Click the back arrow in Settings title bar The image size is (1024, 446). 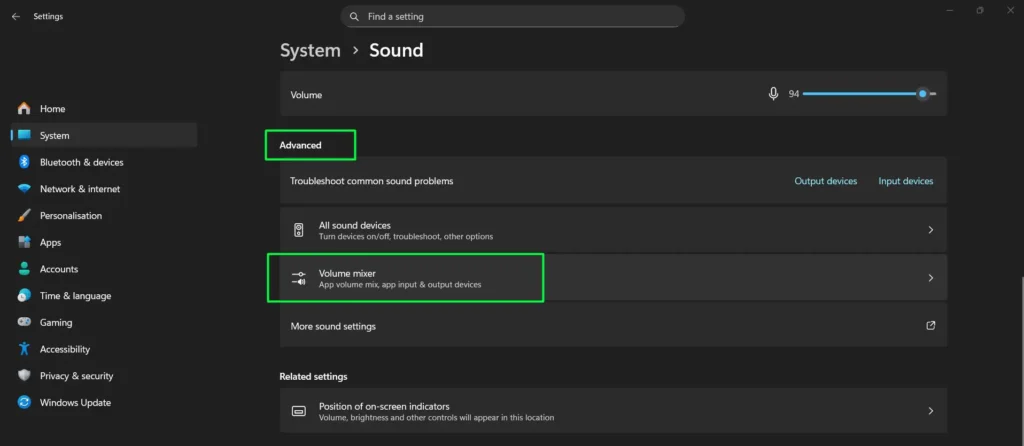click(x=16, y=16)
